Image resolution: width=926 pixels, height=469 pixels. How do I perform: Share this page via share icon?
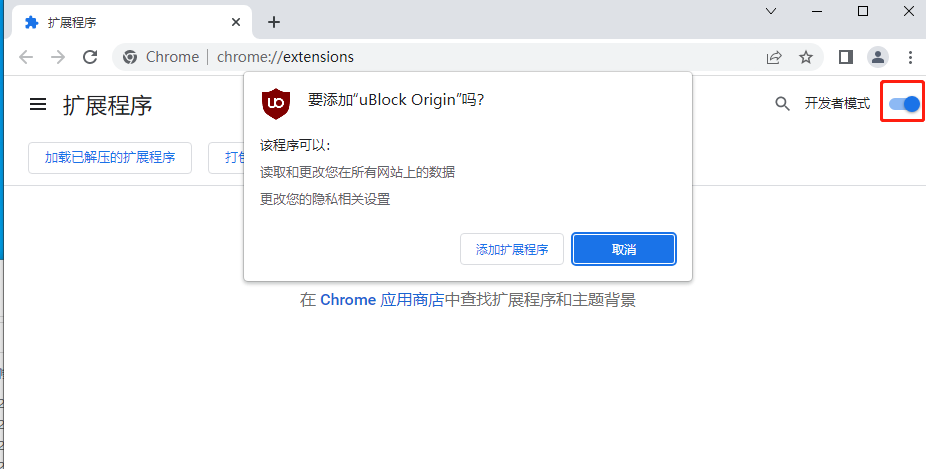(774, 57)
